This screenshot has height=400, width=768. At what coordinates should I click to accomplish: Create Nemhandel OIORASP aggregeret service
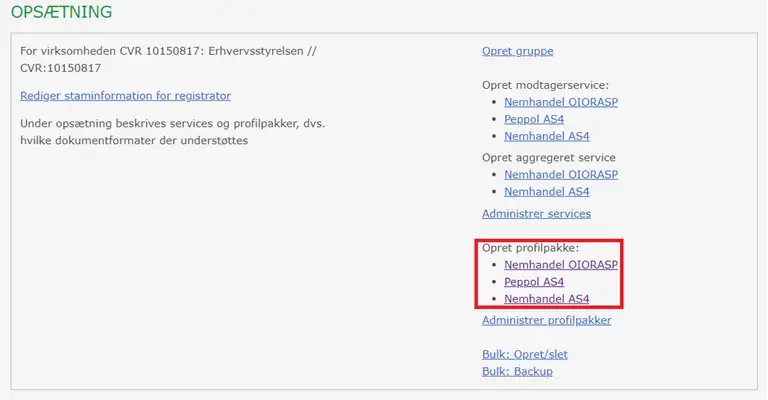(x=560, y=174)
